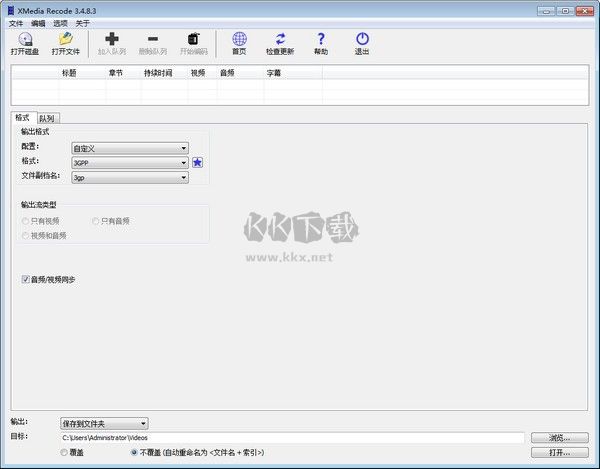This screenshot has height=469, width=600.
Task: Switch to the Format (格式) tab
Action: (23, 117)
